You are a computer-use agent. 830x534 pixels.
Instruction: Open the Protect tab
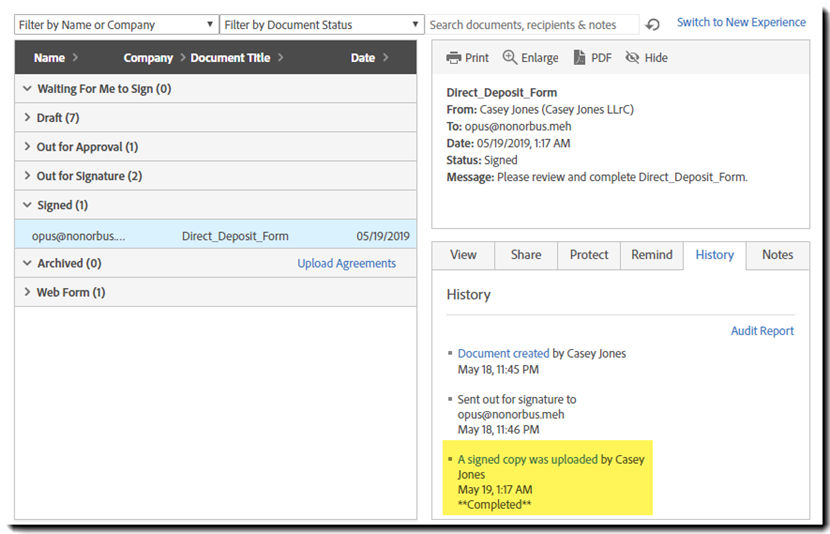(589, 255)
